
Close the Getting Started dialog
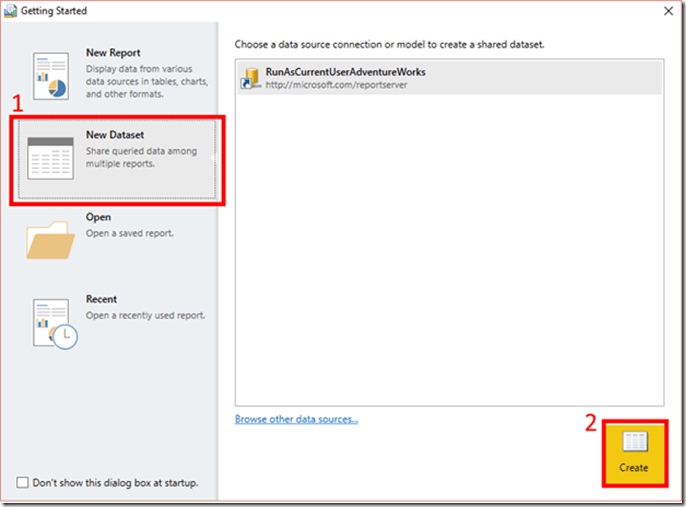(666, 11)
